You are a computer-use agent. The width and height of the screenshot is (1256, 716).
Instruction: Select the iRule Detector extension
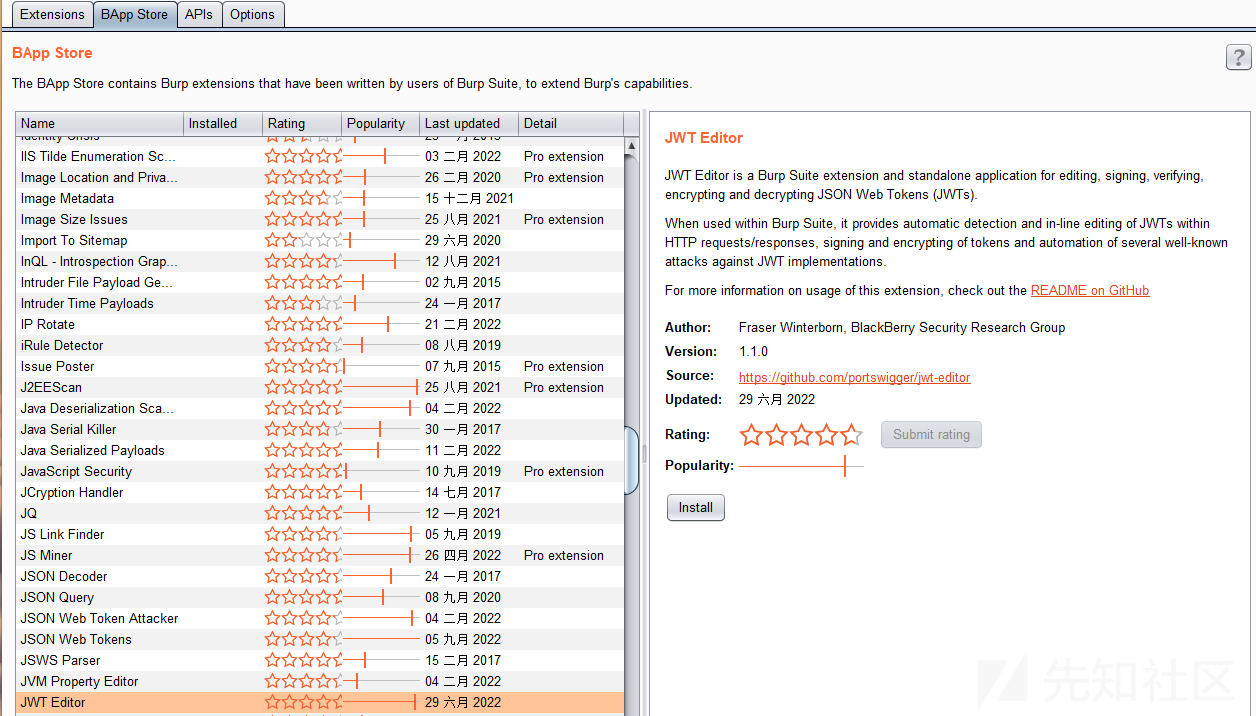62,345
